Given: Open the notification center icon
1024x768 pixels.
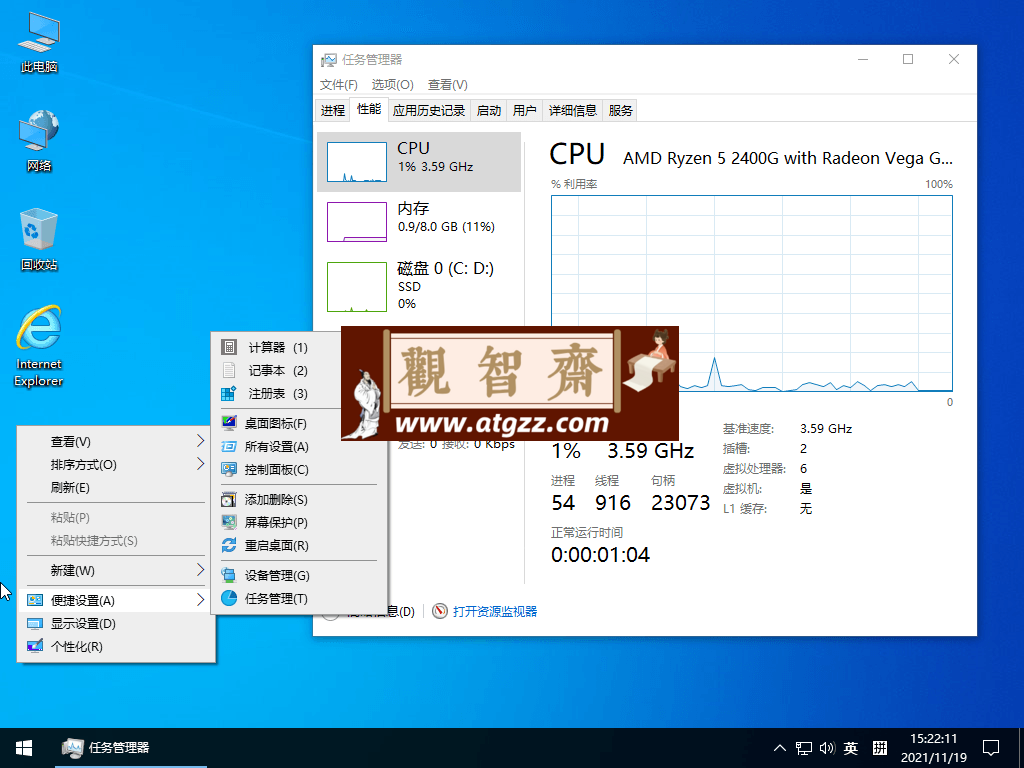Looking at the screenshot, I should tap(991, 748).
